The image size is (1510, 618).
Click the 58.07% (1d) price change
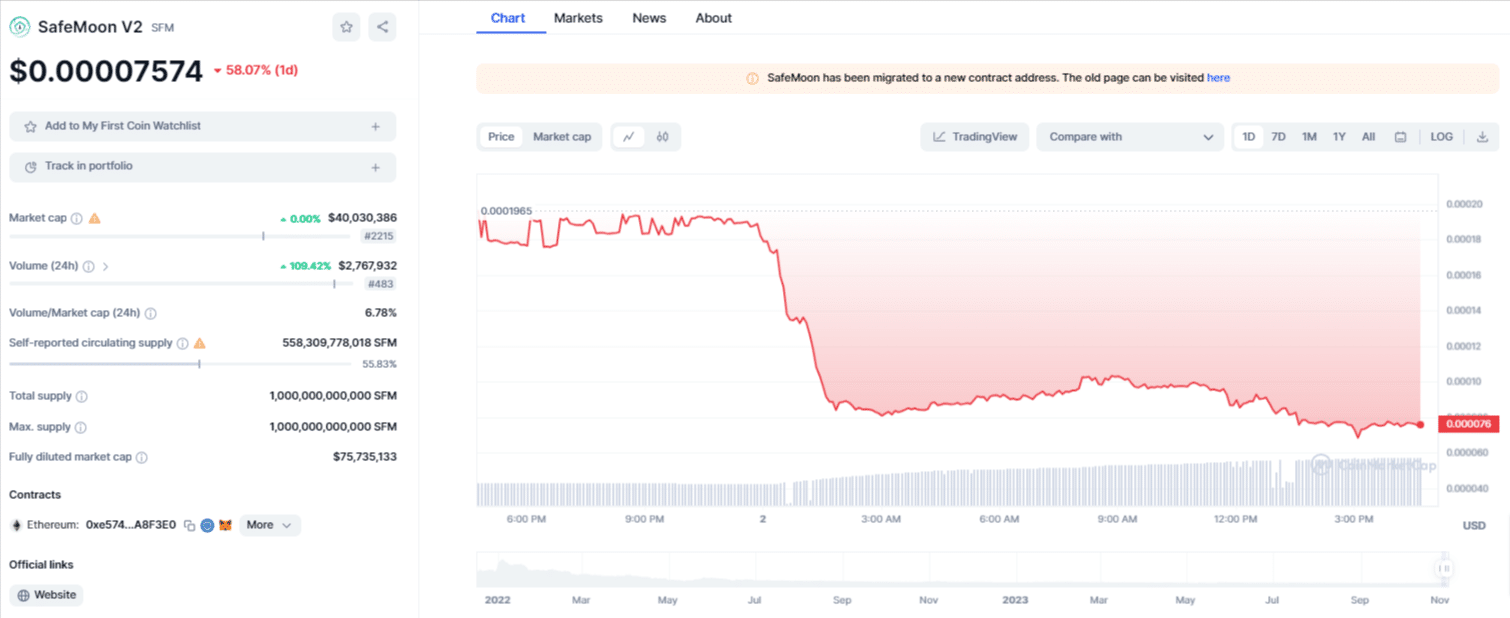pyautogui.click(x=256, y=70)
